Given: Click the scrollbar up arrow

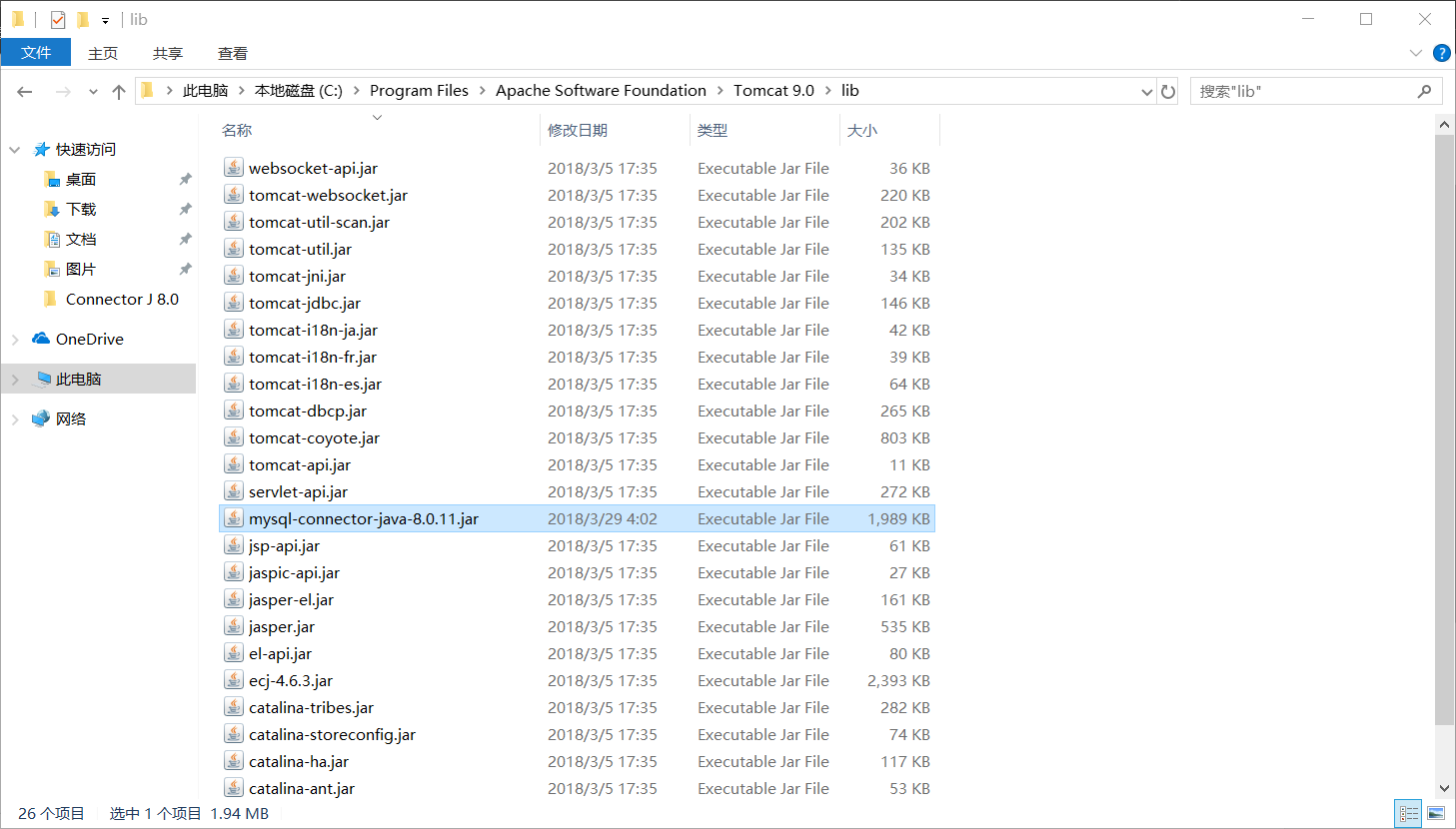Looking at the screenshot, I should (x=1444, y=125).
